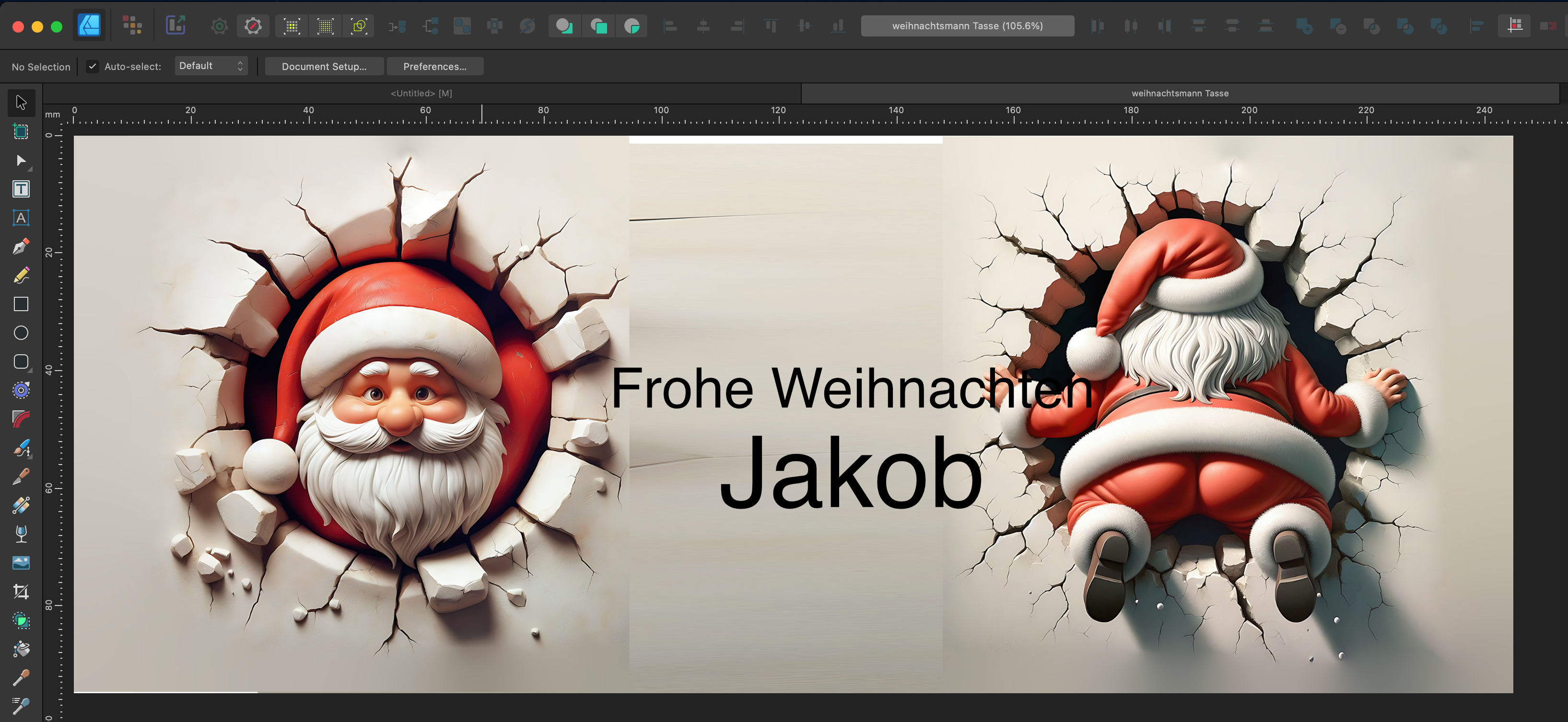The image size is (1568, 722).
Task: Switch to the Pixel persona
Action: 132,25
